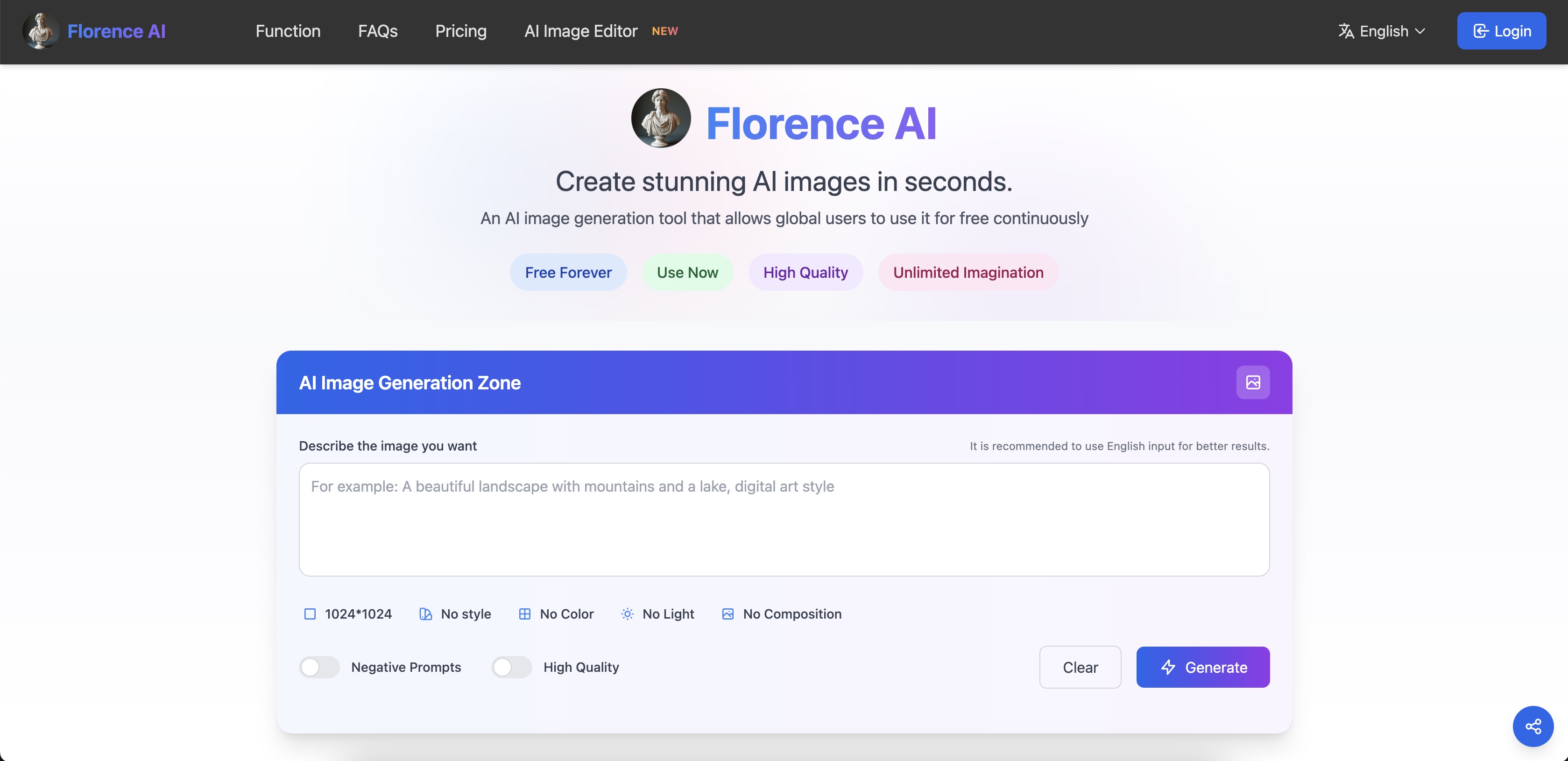The image size is (1568, 761).
Task: Click the Florence AI brand text in navbar
Action: coord(116,31)
